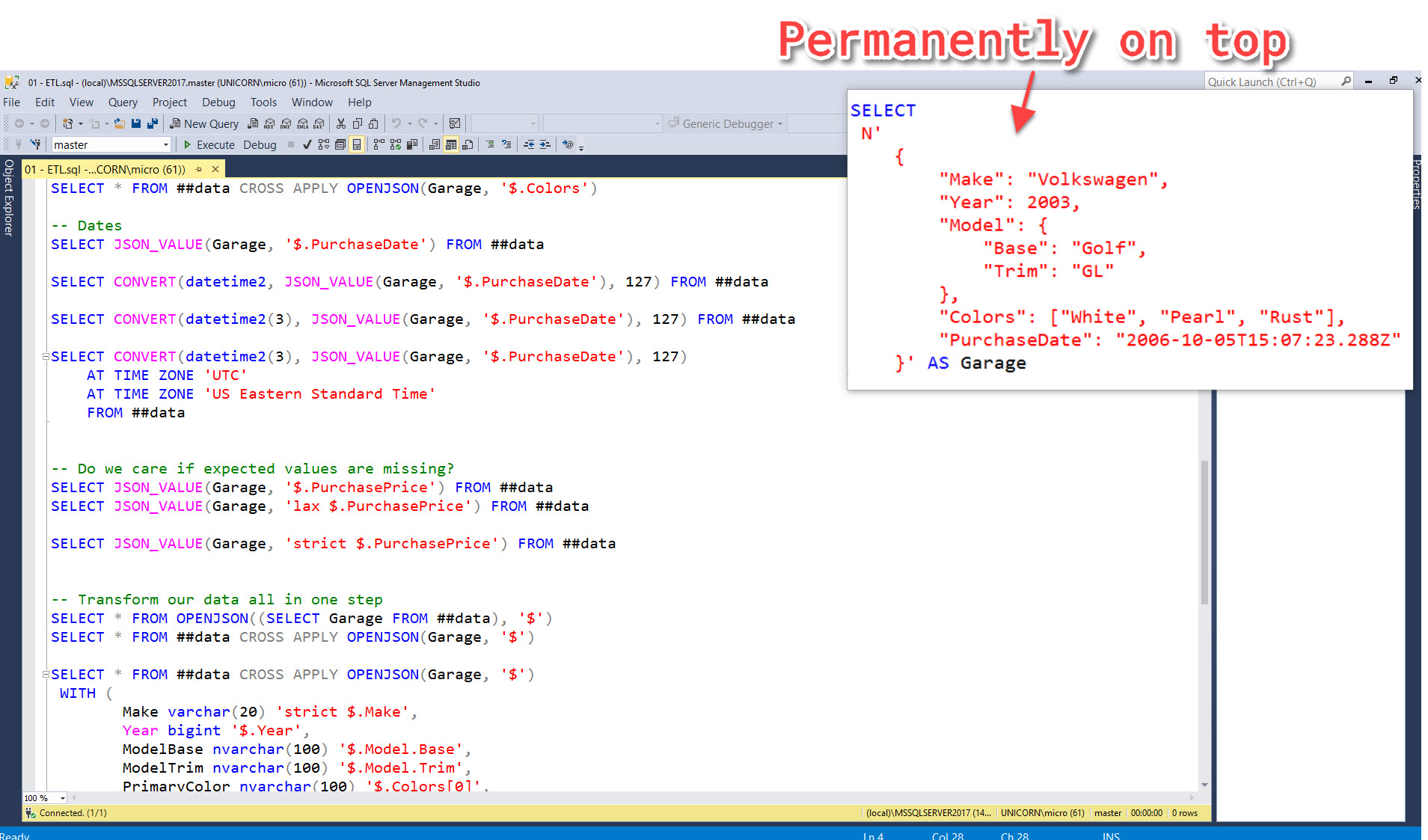Click the MDX query icon
Image resolution: width=1428 pixels, height=840 pixels.
click(269, 123)
